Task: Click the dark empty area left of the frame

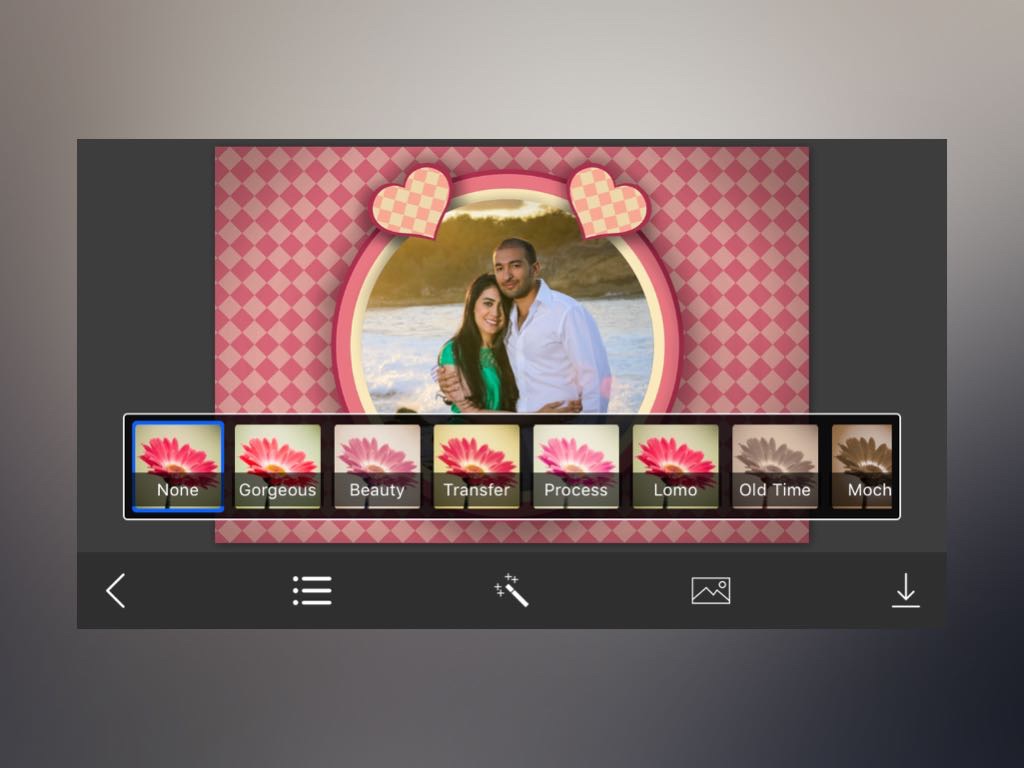Action: click(145, 280)
